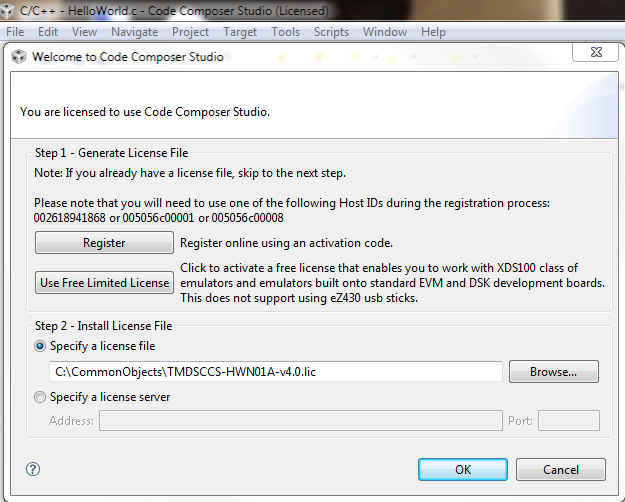
Task: Open the Edit menu
Action: coord(48,32)
